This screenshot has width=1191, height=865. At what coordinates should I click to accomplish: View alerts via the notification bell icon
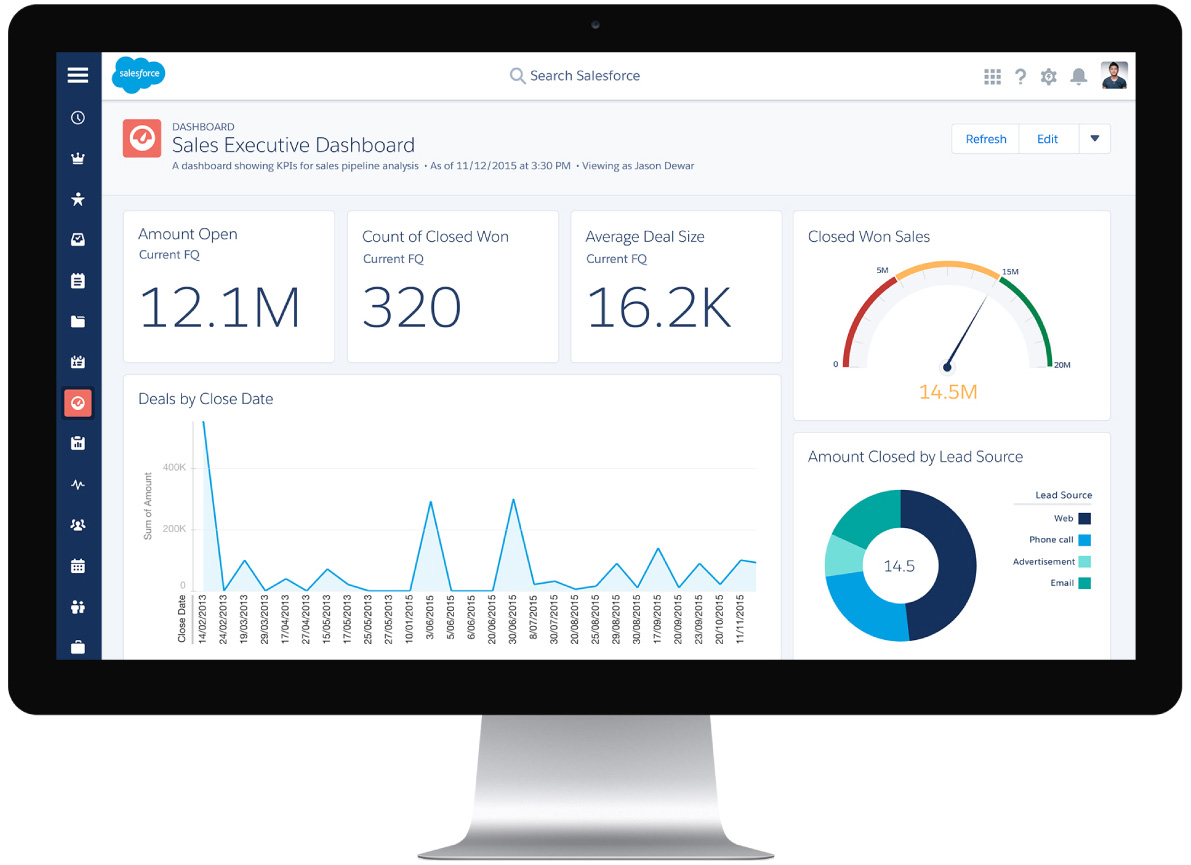click(x=1078, y=76)
